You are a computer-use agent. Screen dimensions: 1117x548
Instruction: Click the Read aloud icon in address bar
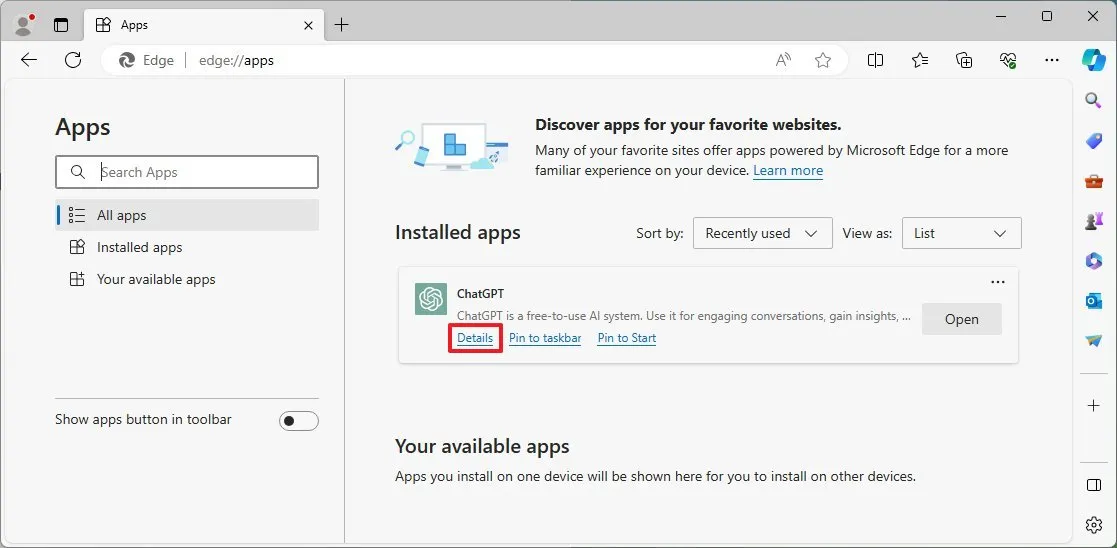(784, 61)
